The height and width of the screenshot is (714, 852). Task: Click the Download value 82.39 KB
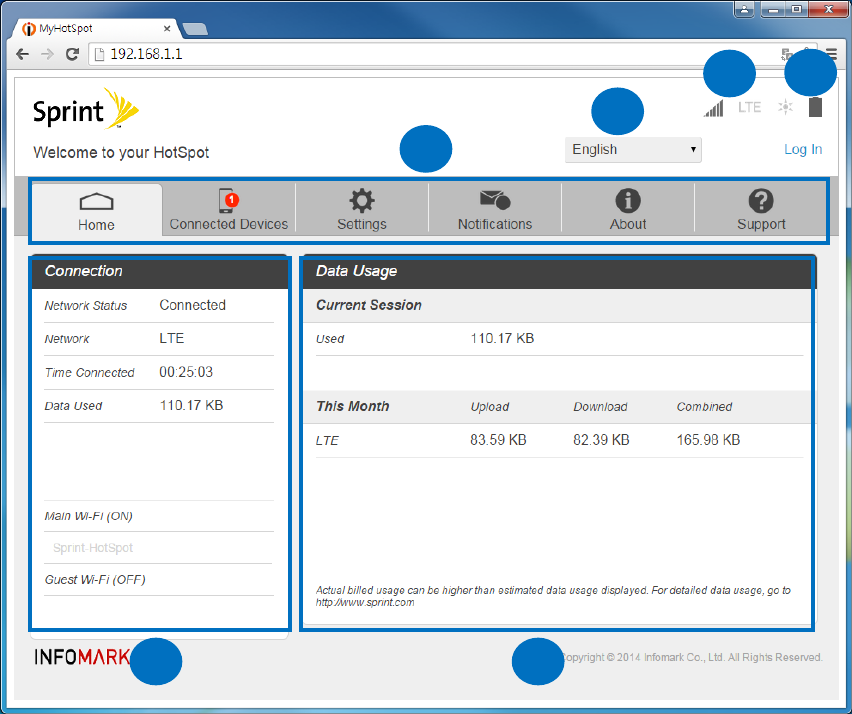tap(601, 440)
